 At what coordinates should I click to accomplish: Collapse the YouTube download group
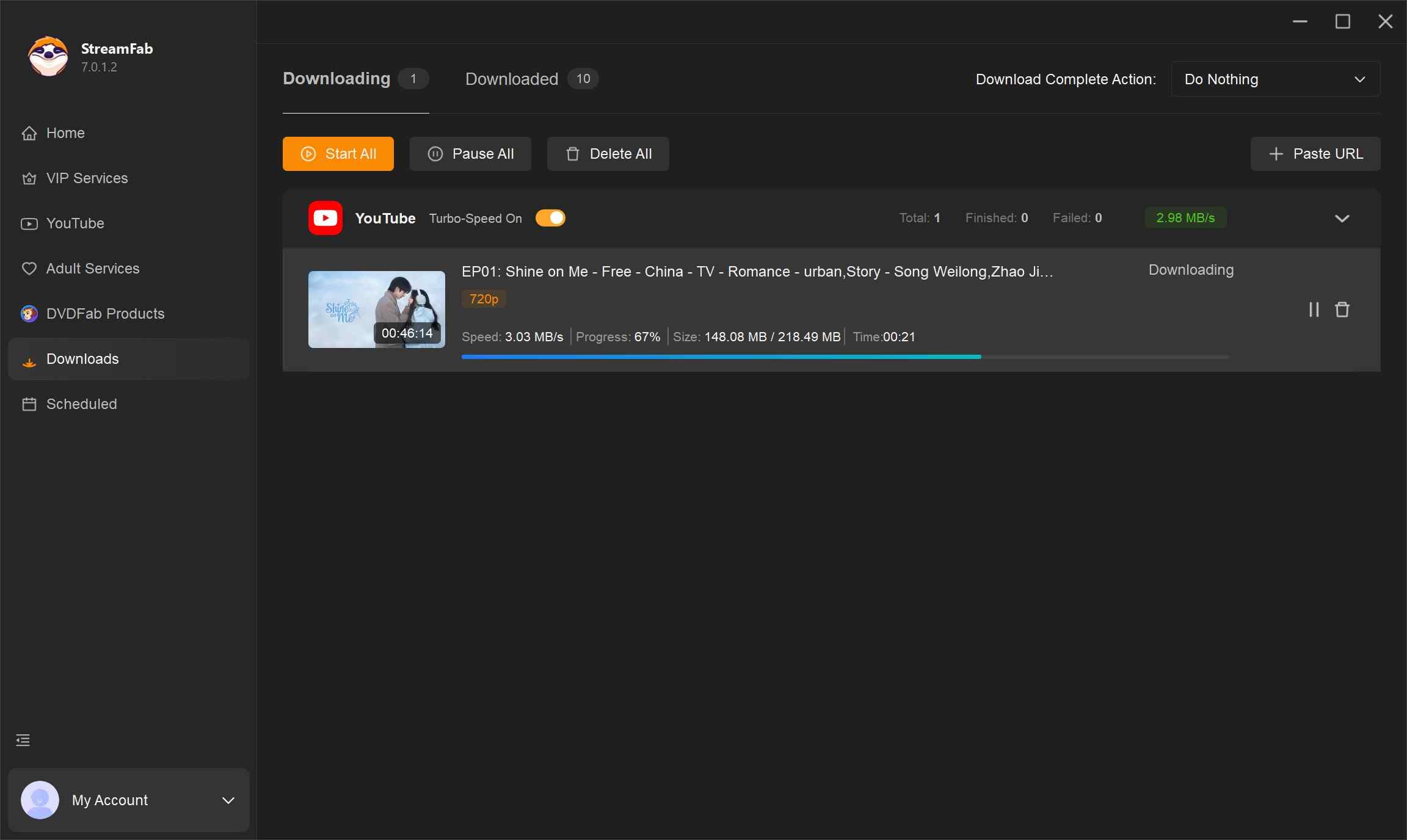point(1342,219)
